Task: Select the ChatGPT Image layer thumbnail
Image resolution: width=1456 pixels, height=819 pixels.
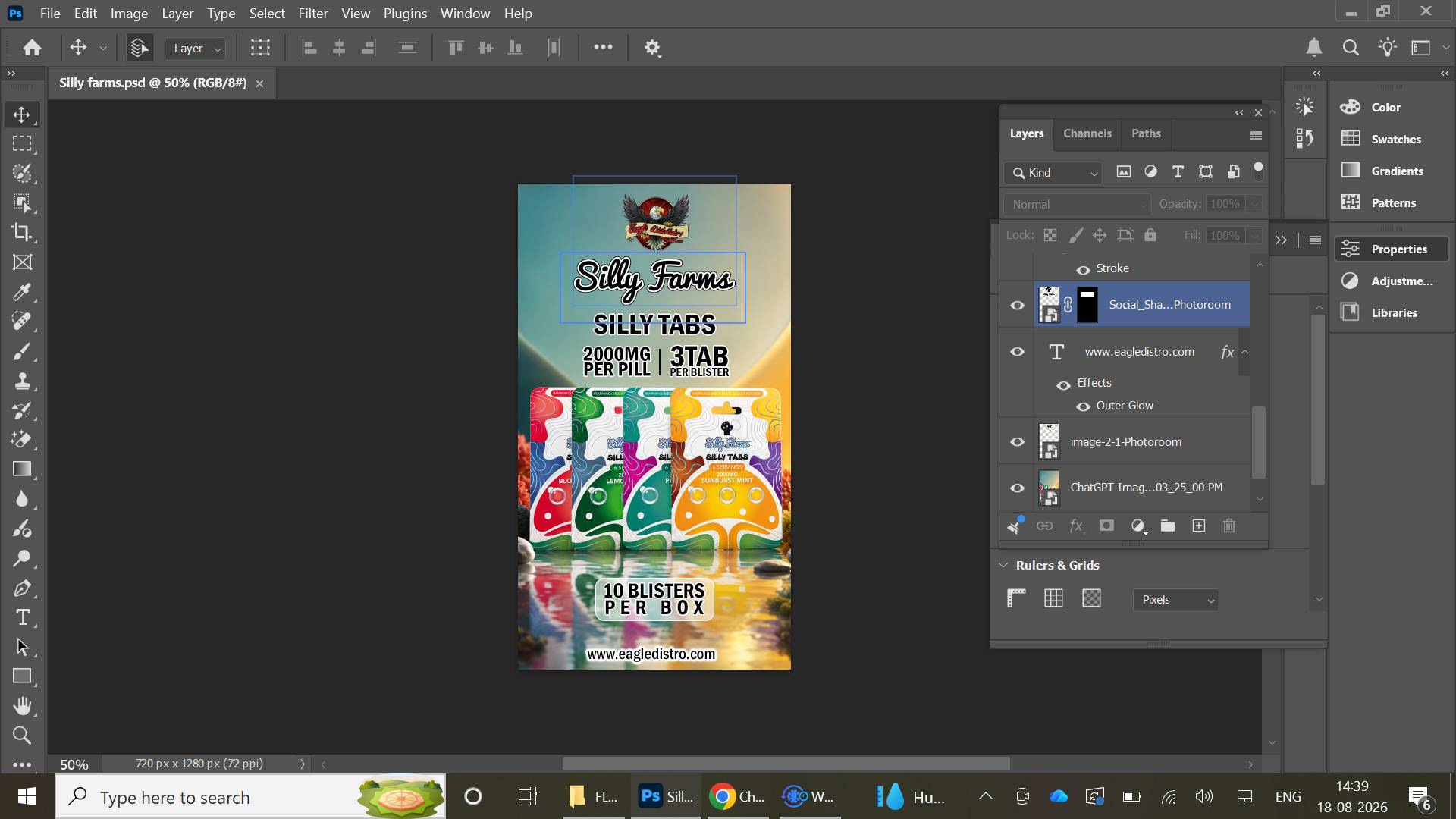Action: 1049,488
